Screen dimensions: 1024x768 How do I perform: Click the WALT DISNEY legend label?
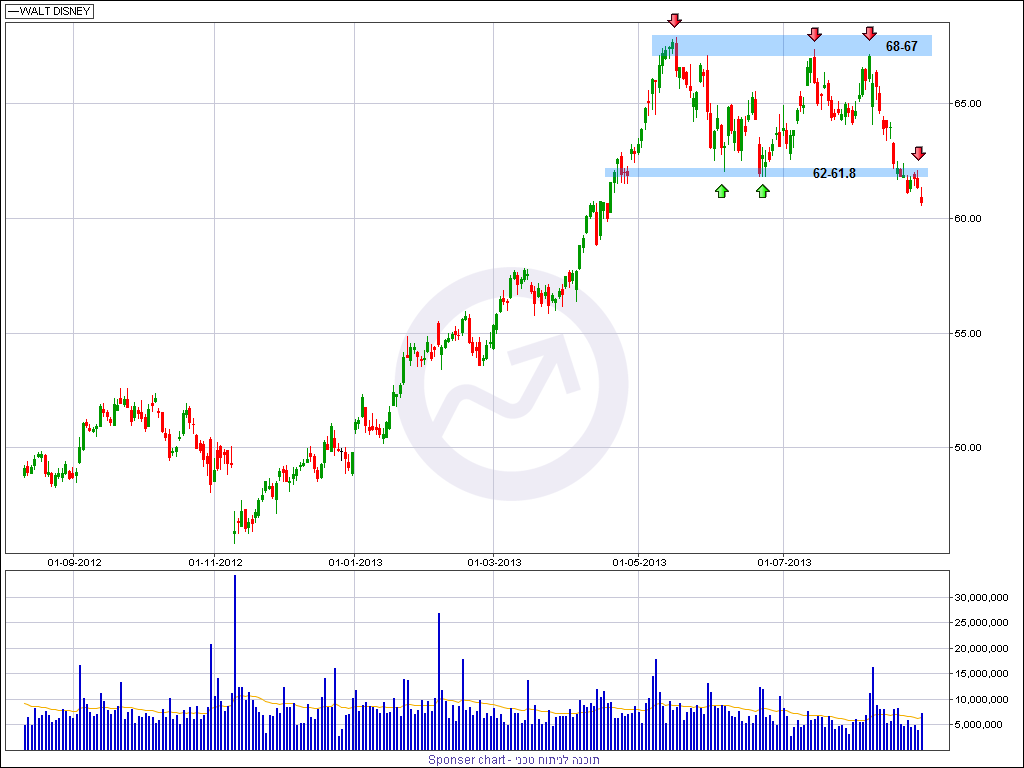click(49, 12)
